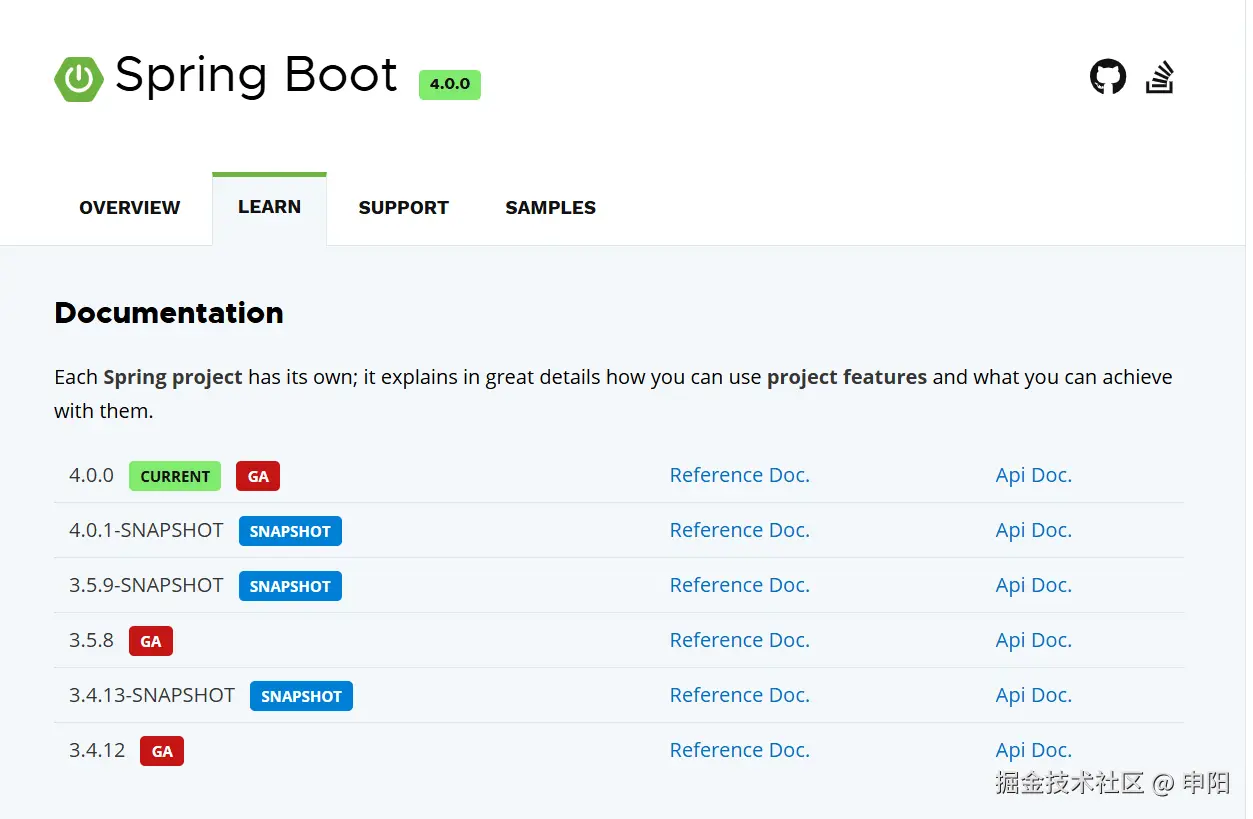
Task: Open the GitHub repository icon
Action: 1107,77
